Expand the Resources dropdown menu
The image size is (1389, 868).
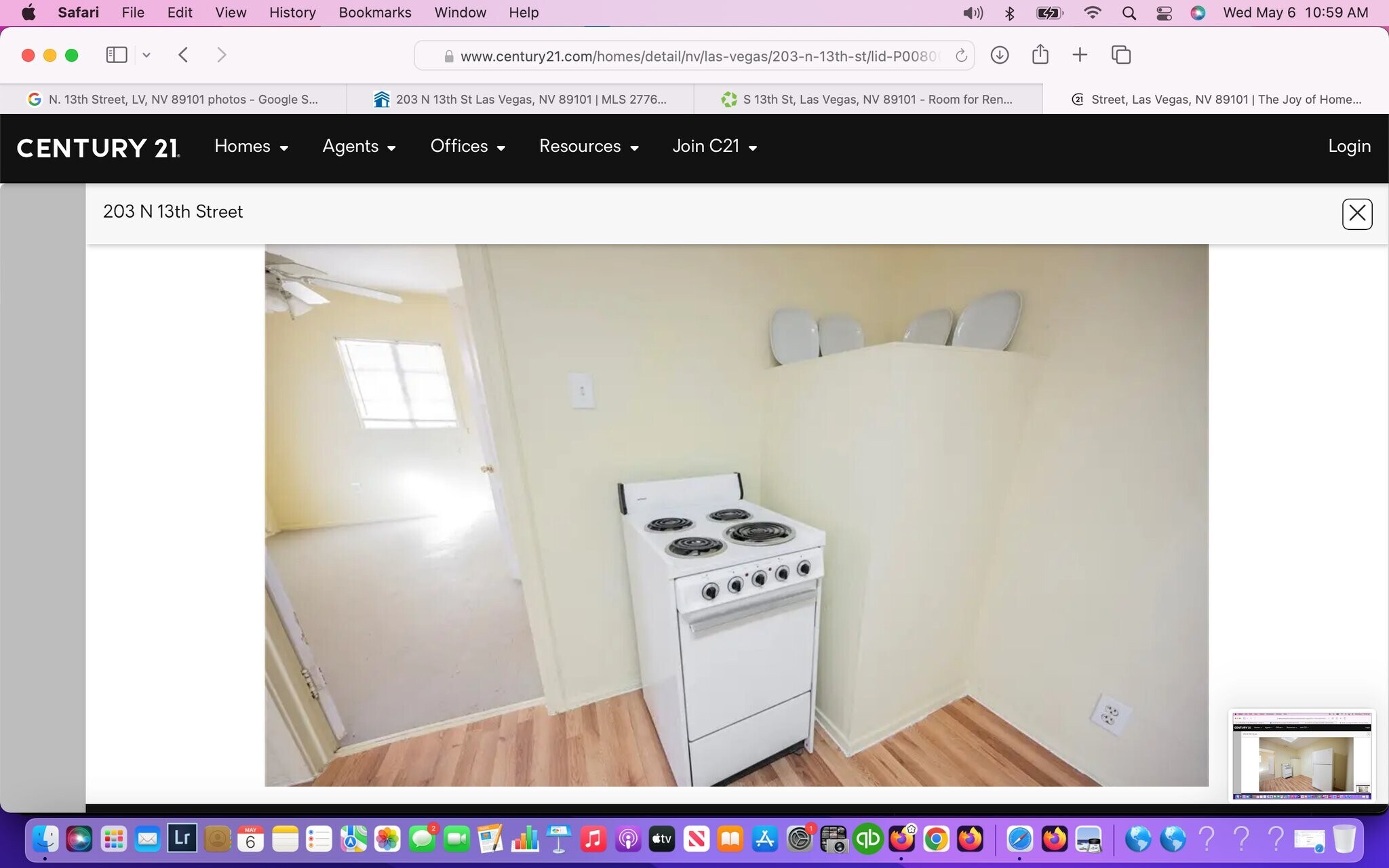pos(589,146)
